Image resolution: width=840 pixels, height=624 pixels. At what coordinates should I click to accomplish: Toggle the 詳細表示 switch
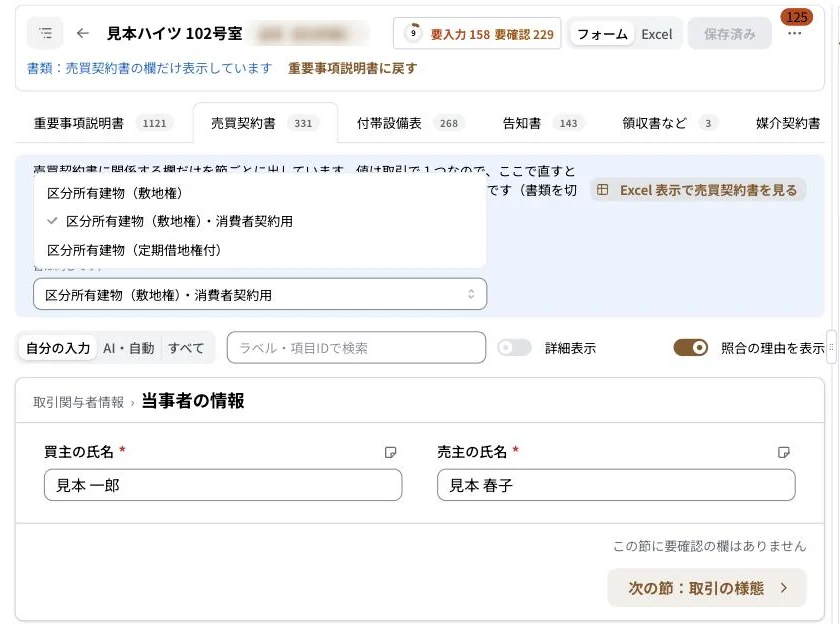[x=514, y=348]
